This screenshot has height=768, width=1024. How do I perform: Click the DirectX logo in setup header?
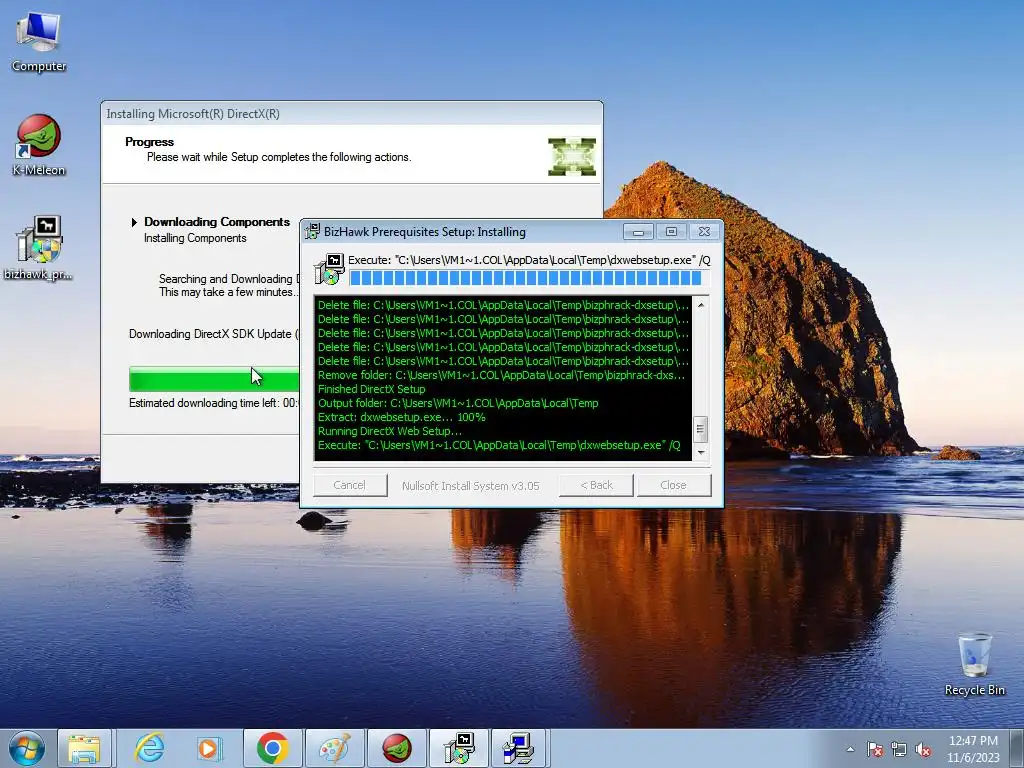pos(571,157)
